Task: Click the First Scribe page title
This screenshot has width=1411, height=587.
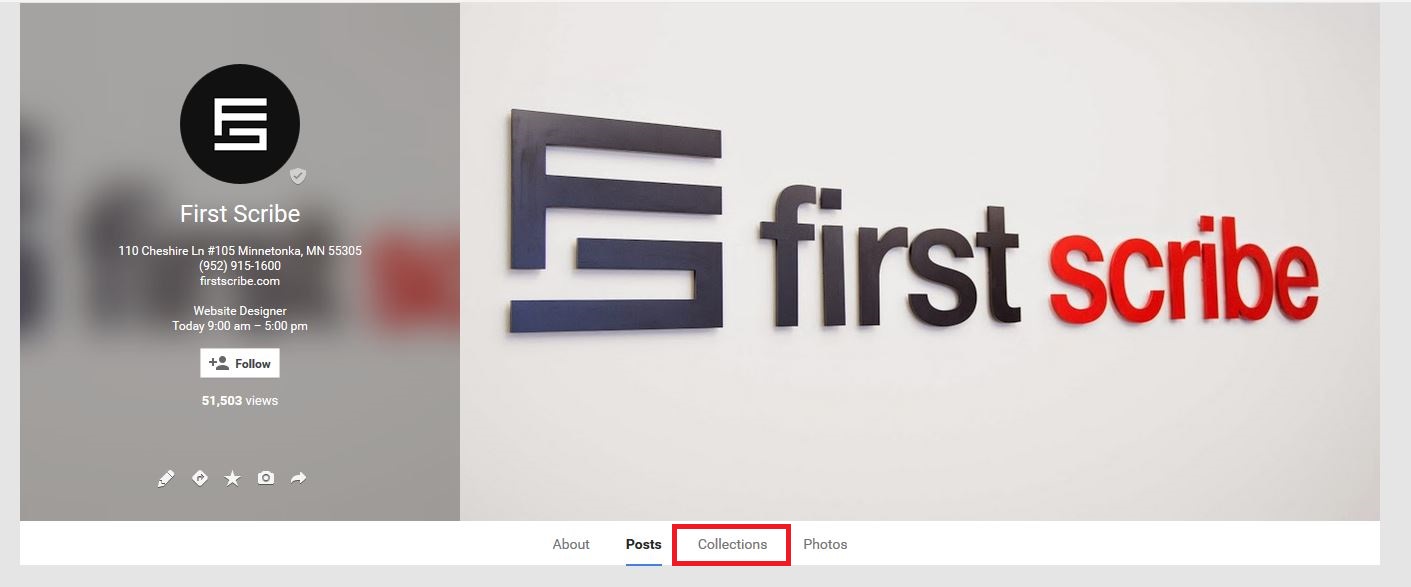Action: [240, 214]
